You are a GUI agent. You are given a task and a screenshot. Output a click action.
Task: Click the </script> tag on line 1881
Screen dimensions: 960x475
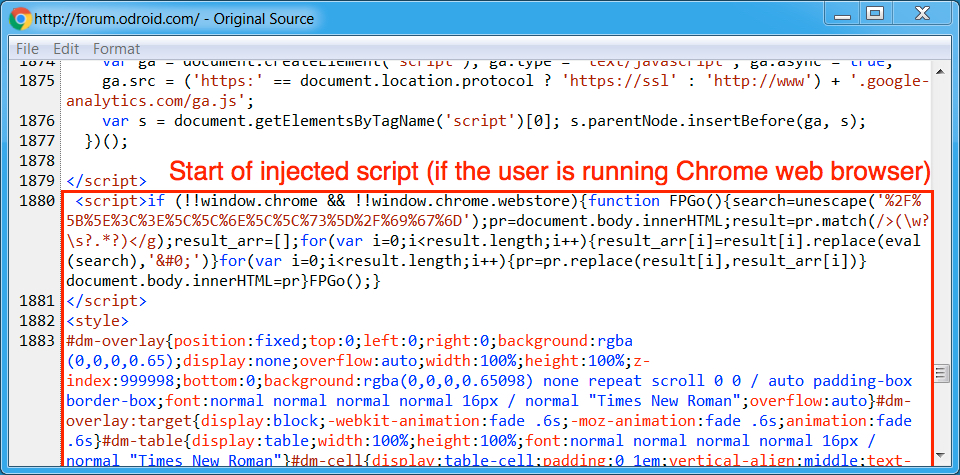pos(107,301)
